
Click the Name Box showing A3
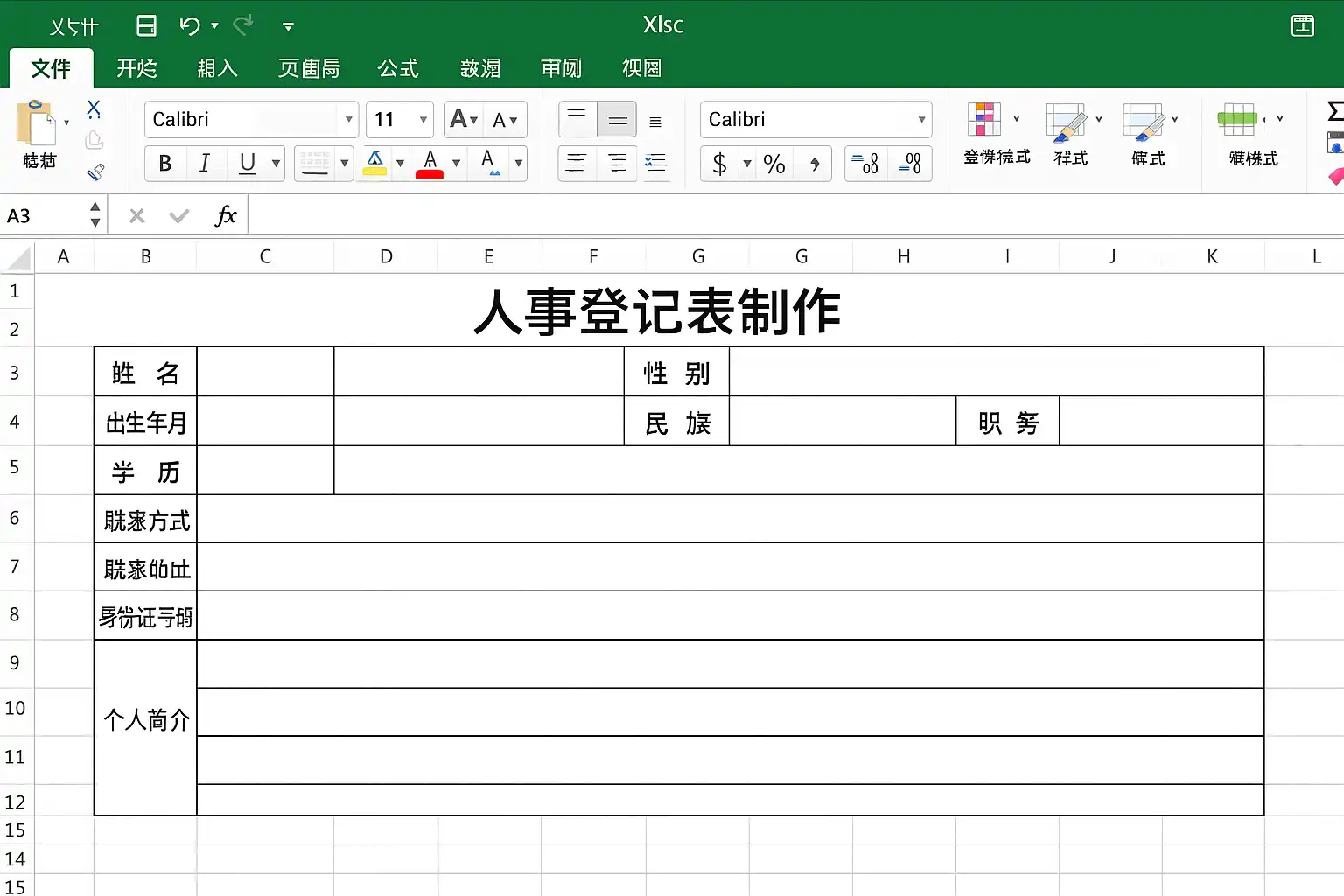44,215
